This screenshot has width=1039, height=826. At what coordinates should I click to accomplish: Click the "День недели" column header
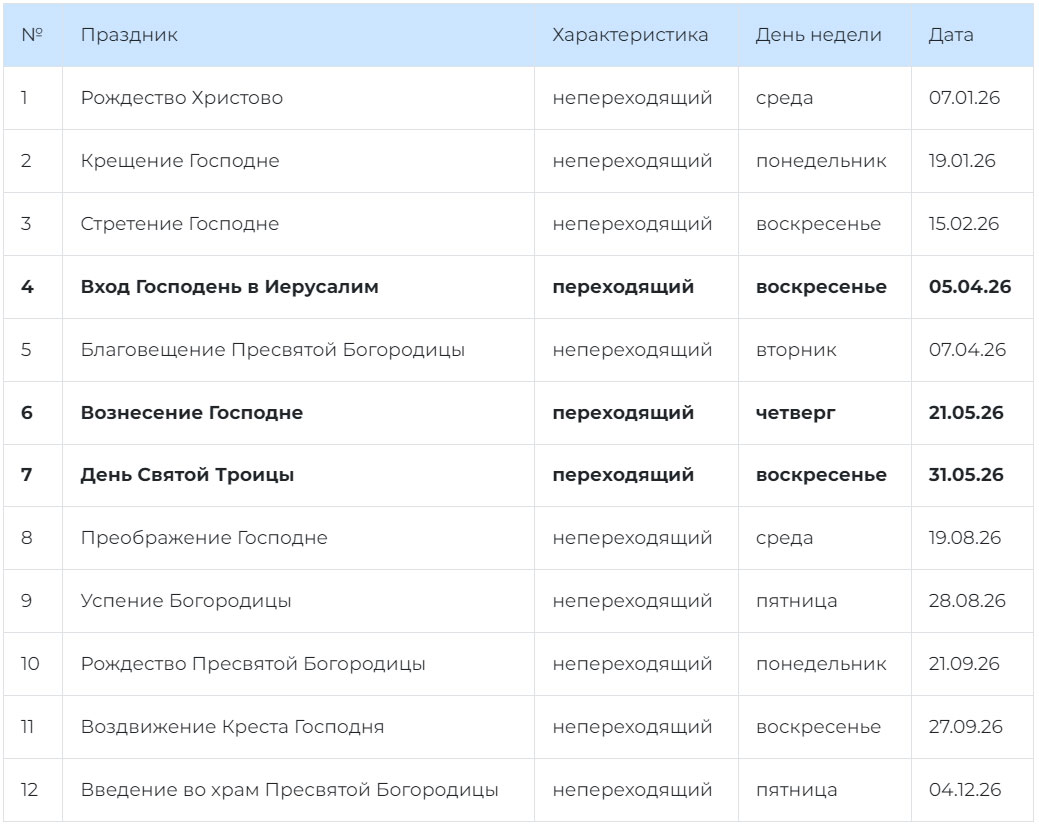818,35
